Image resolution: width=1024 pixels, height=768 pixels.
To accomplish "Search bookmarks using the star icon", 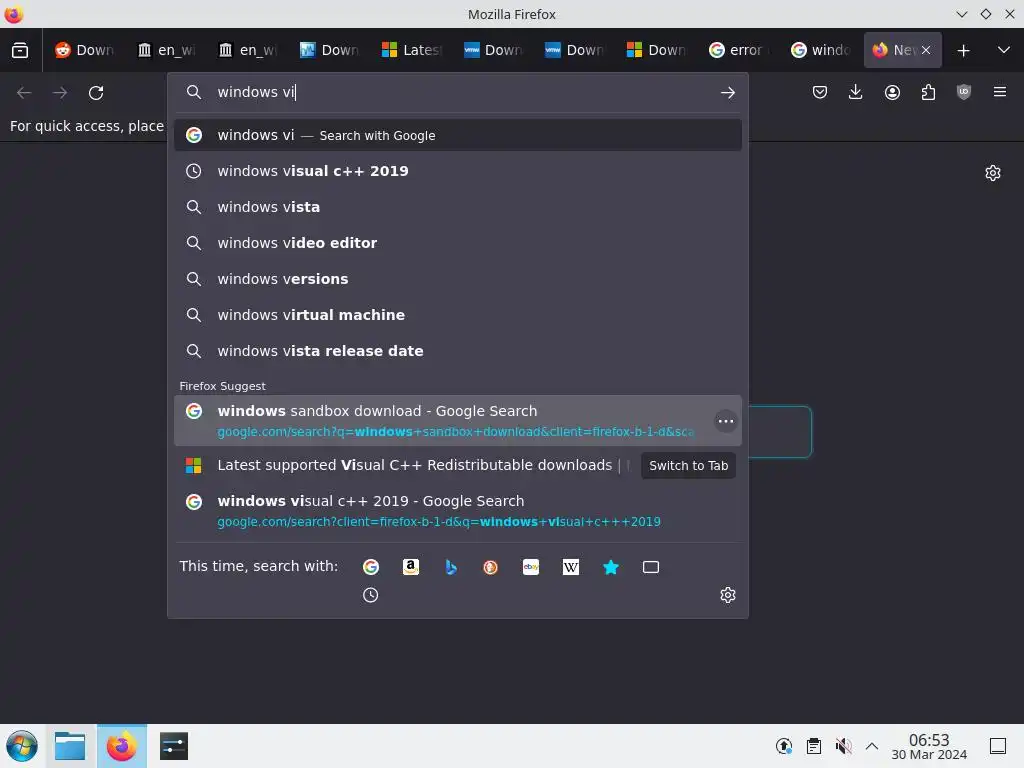I will point(611,567).
